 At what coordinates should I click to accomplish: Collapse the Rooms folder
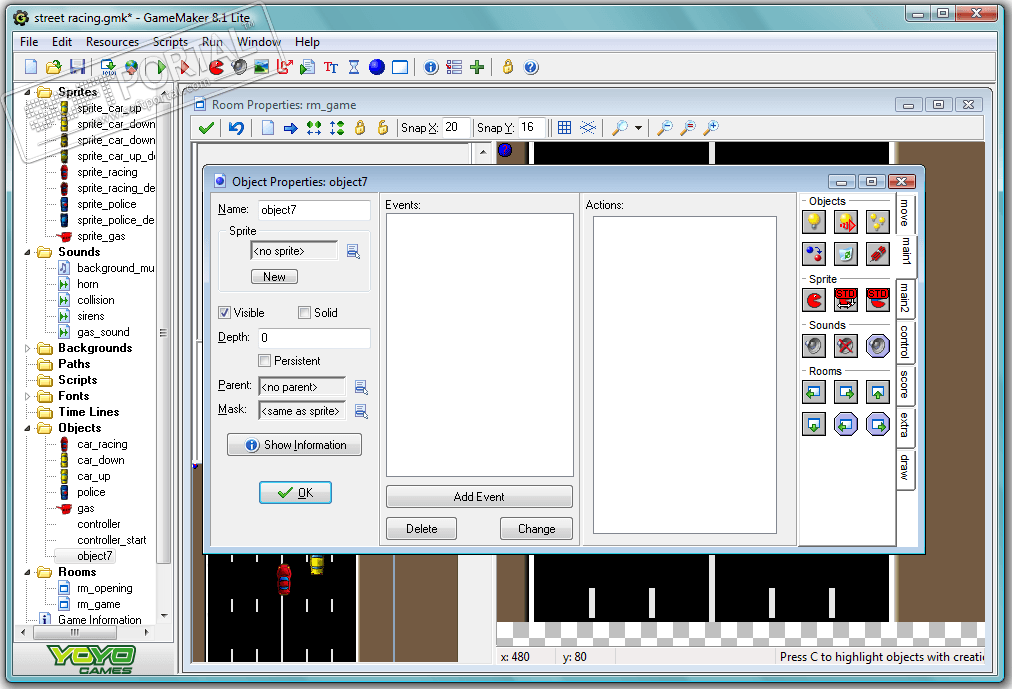27,572
